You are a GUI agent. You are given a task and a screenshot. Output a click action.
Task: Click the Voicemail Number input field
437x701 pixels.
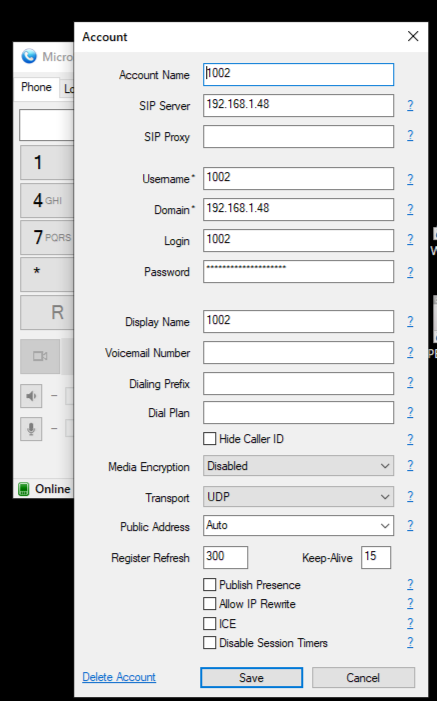[x=298, y=353]
